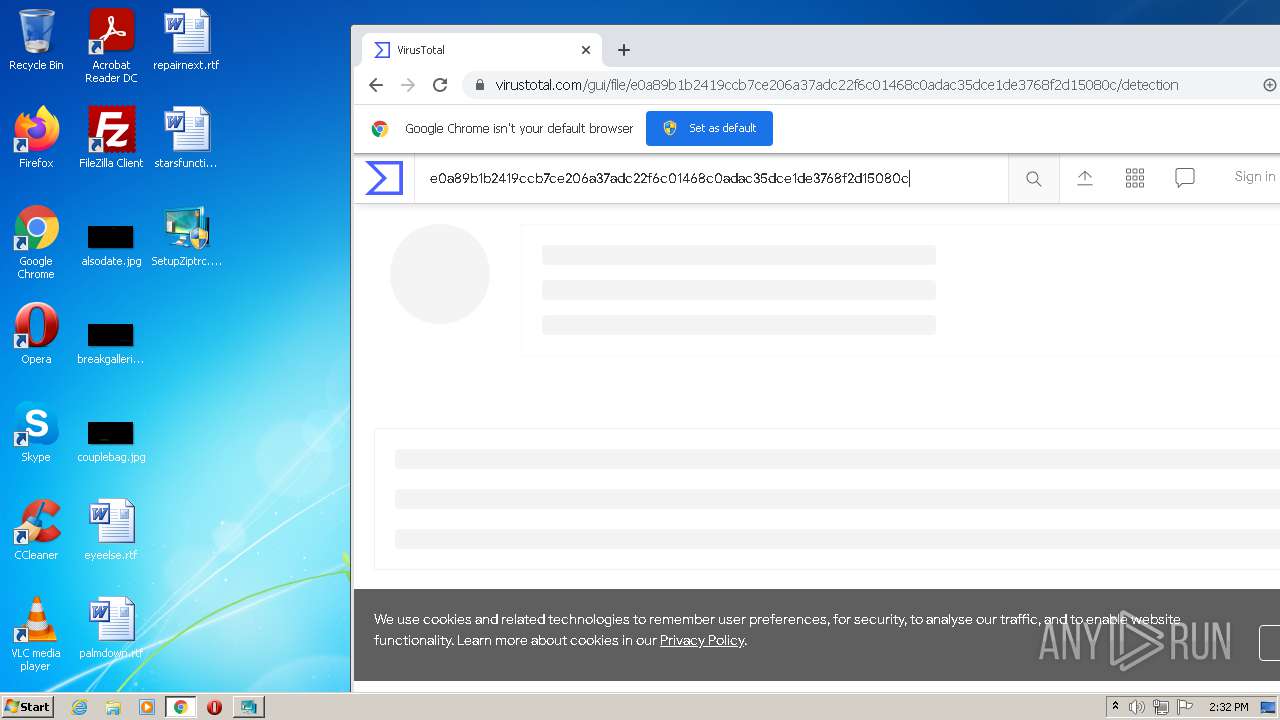Open Windows Explorer folder in taskbar
The height and width of the screenshot is (720, 1280).
[x=113, y=707]
